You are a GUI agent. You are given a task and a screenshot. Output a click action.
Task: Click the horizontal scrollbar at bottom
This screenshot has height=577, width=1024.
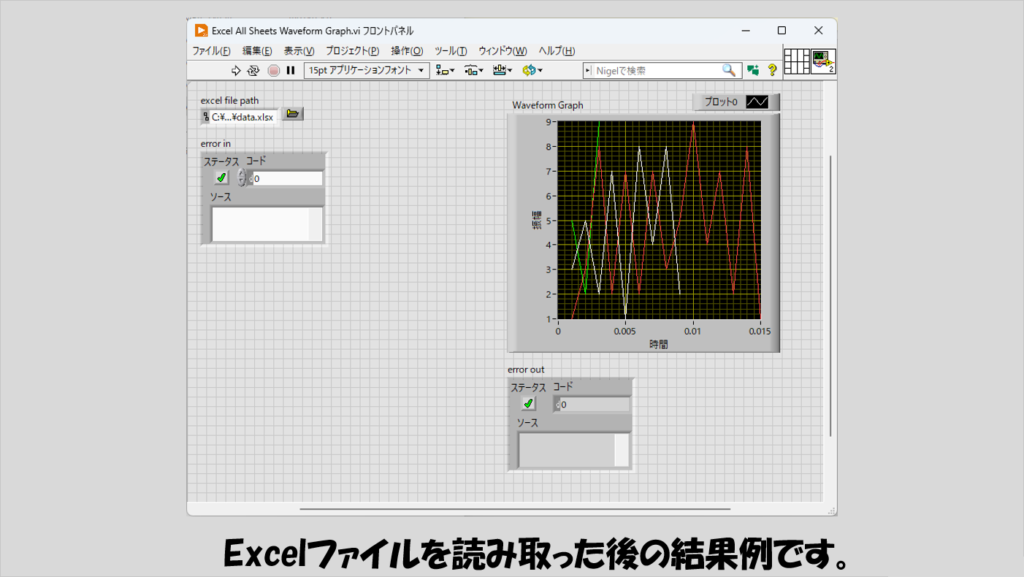[x=515, y=508]
